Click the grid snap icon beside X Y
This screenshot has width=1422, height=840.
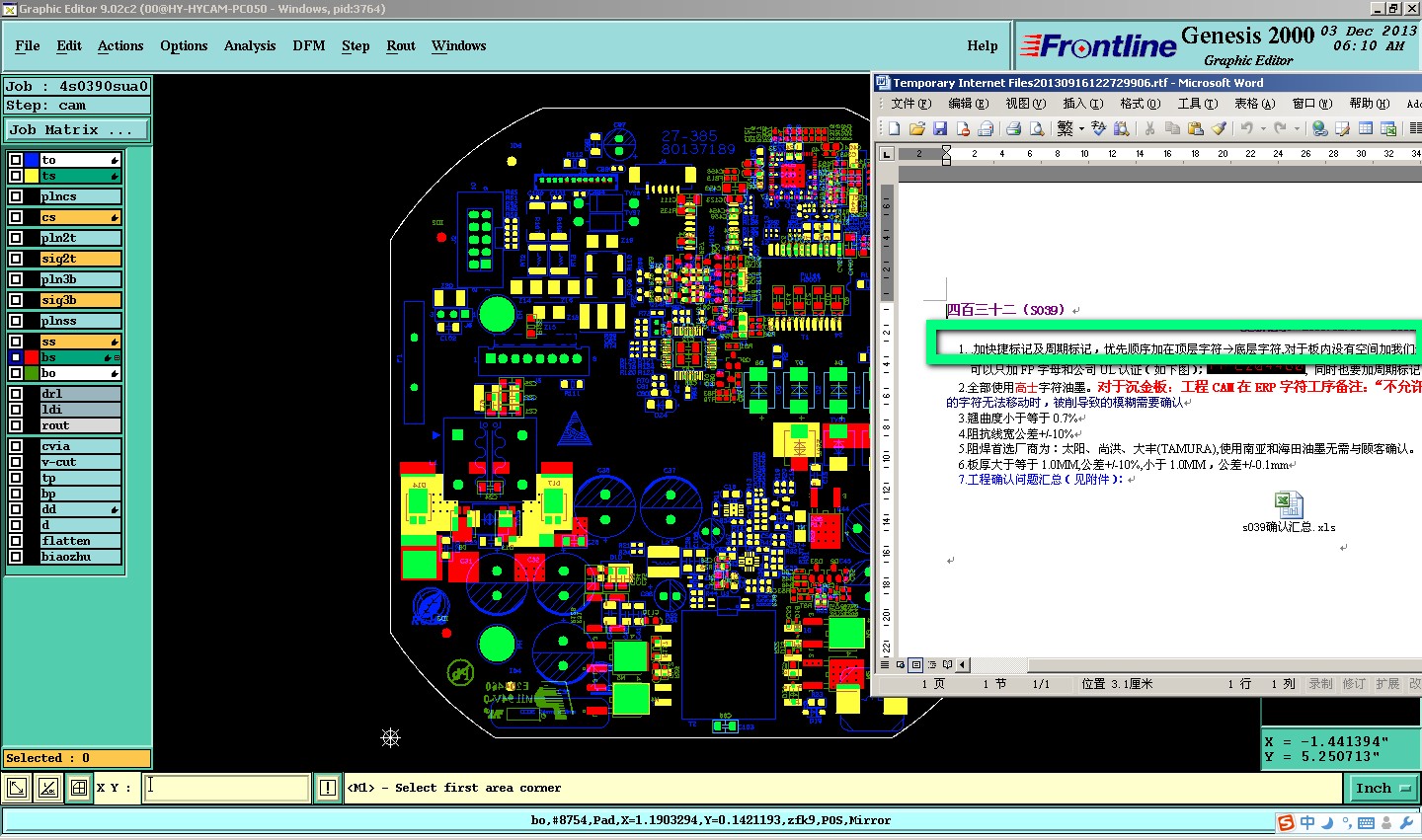(x=78, y=788)
